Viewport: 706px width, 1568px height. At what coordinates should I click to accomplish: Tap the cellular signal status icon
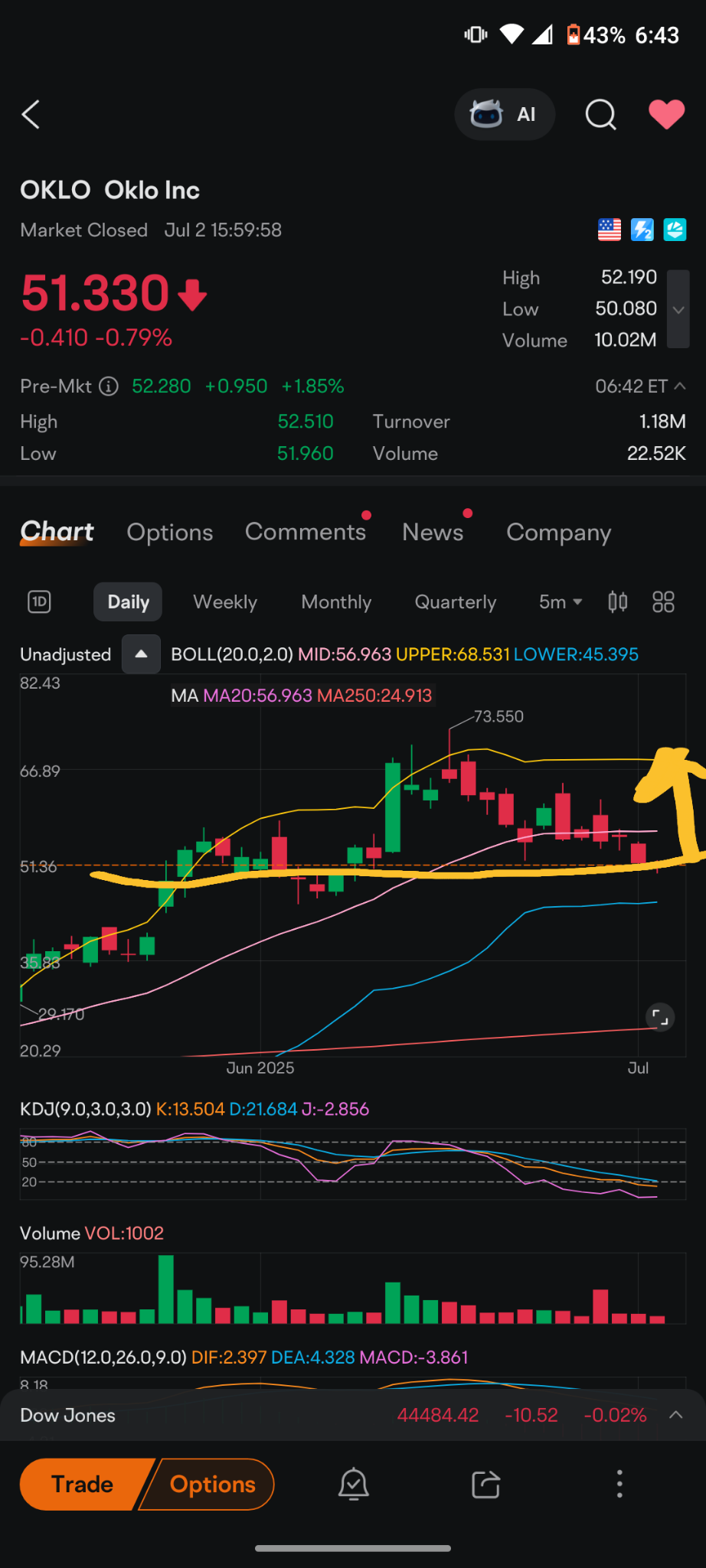pyautogui.click(x=542, y=34)
